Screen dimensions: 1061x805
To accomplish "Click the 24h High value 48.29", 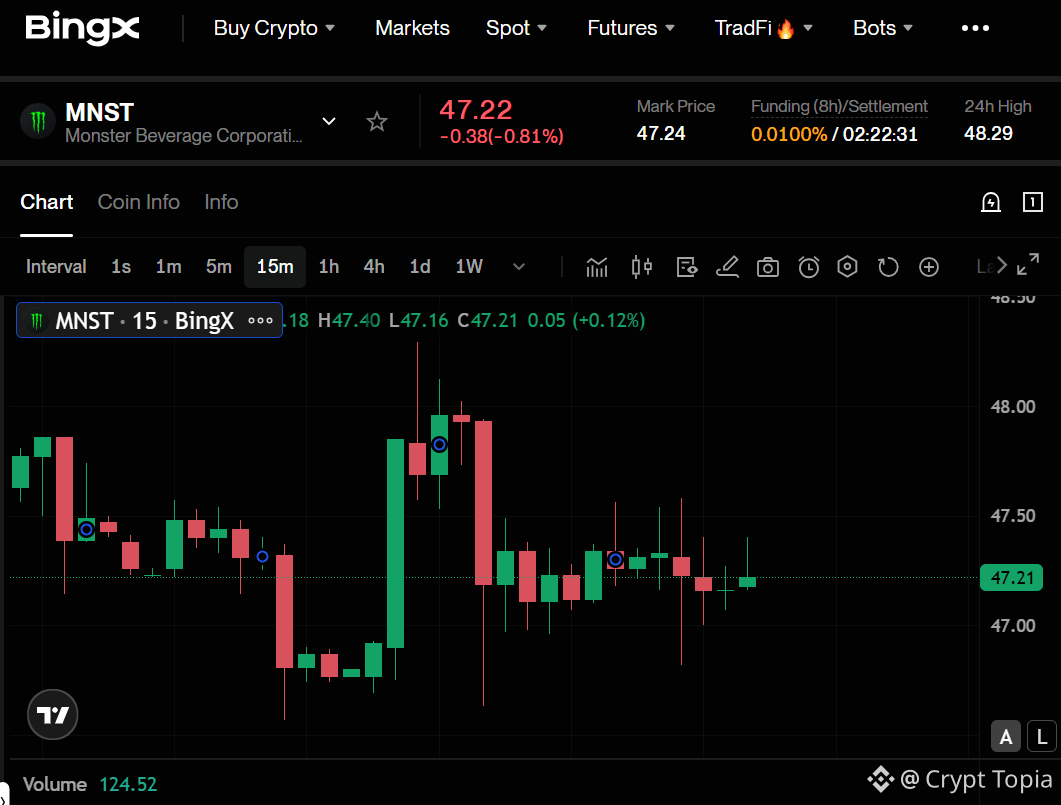I will coord(988,133).
